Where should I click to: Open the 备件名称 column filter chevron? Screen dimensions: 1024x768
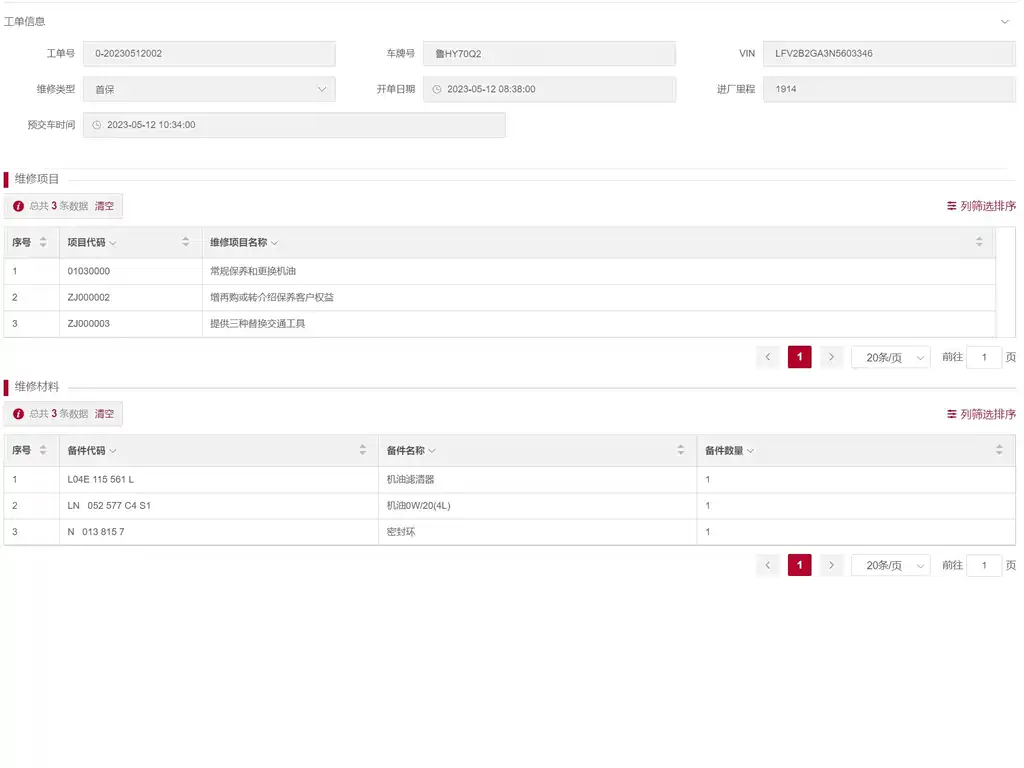(432, 451)
